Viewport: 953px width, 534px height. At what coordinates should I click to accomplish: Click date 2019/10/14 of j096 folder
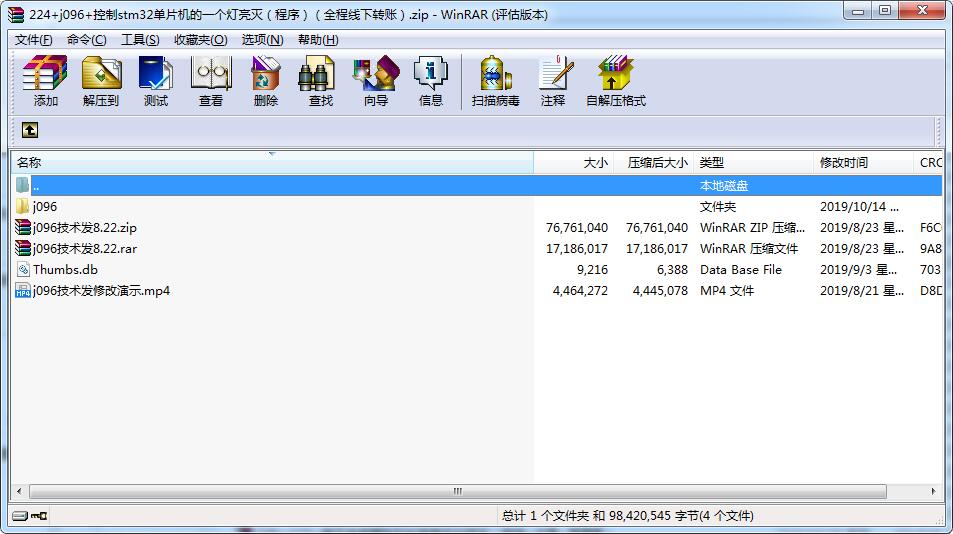pyautogui.click(x=859, y=207)
